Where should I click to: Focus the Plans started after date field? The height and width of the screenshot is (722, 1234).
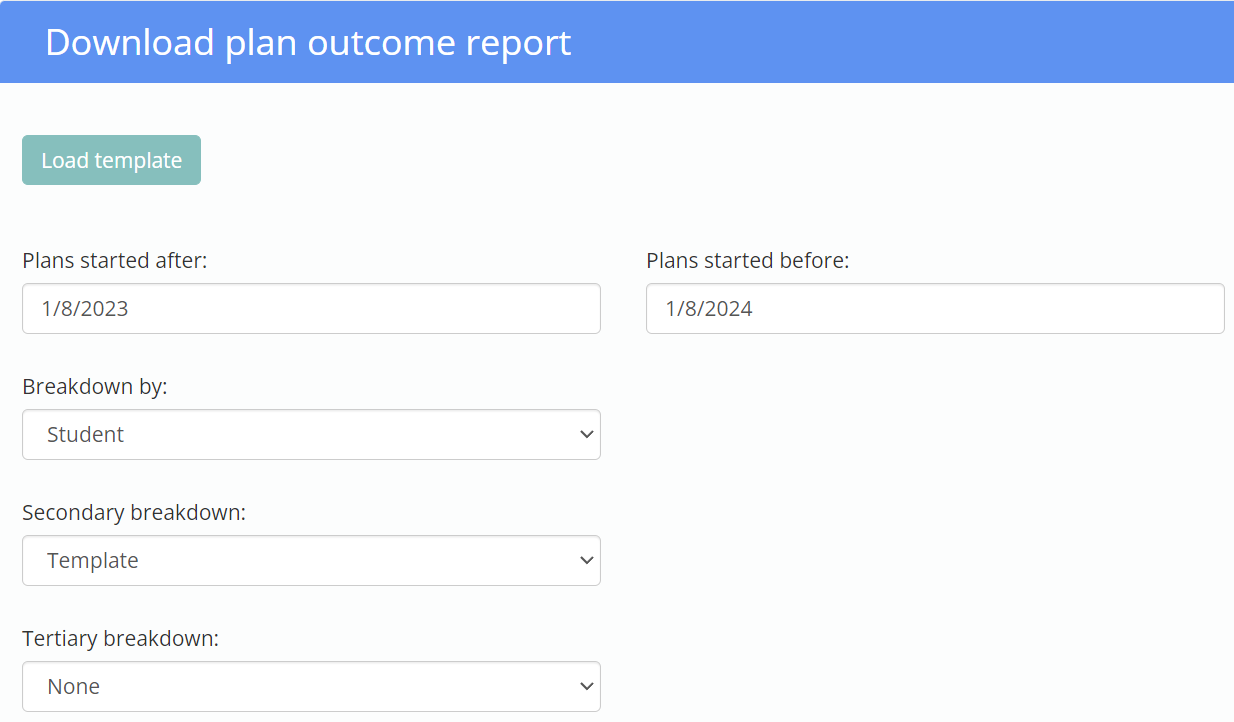[x=311, y=308]
